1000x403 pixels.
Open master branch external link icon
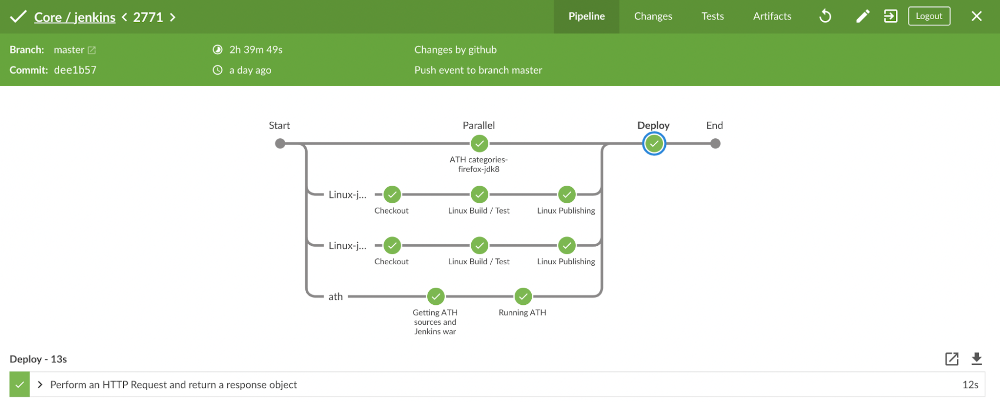click(92, 50)
